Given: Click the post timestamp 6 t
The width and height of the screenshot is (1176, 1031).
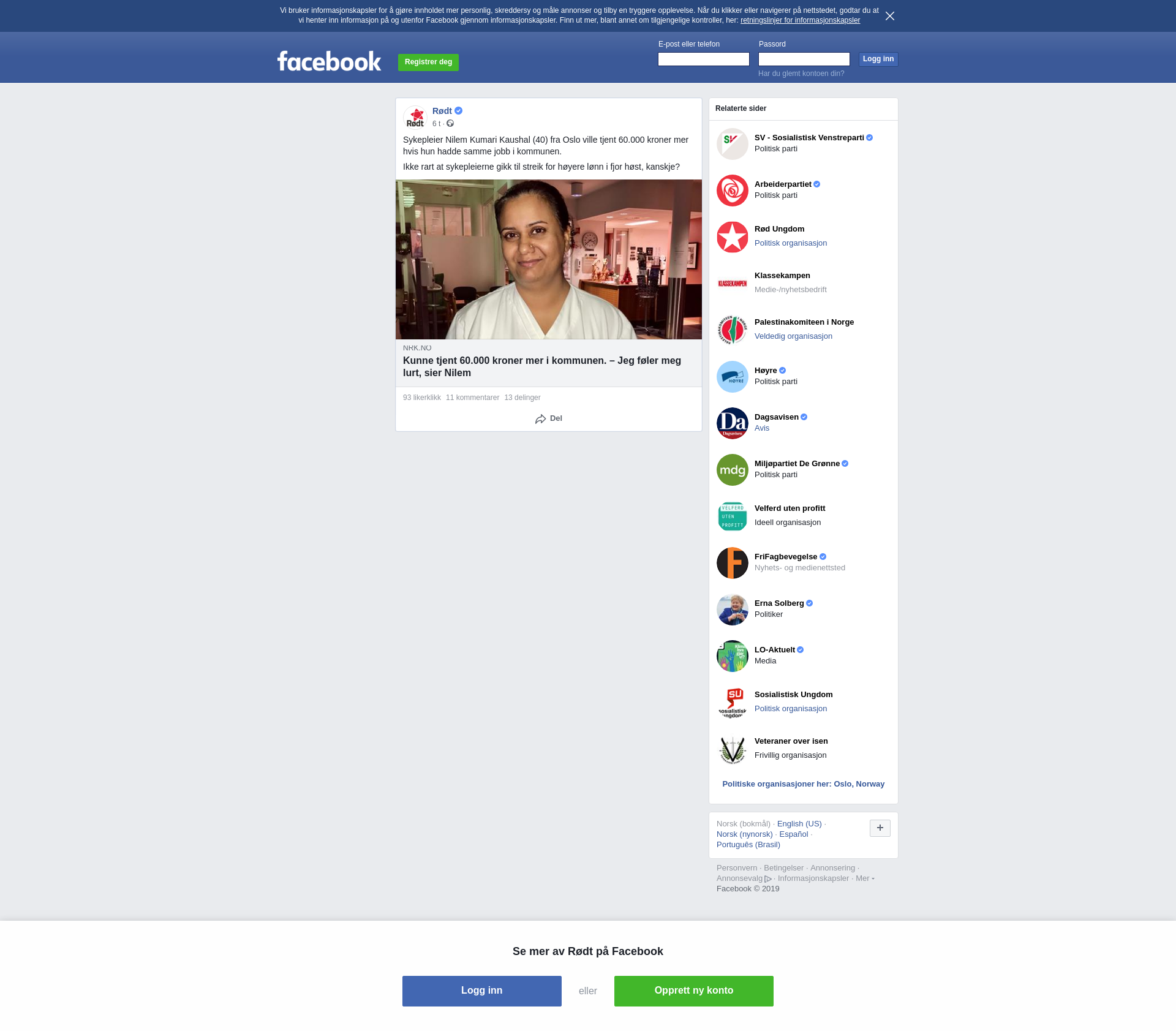Looking at the screenshot, I should pyautogui.click(x=436, y=124).
